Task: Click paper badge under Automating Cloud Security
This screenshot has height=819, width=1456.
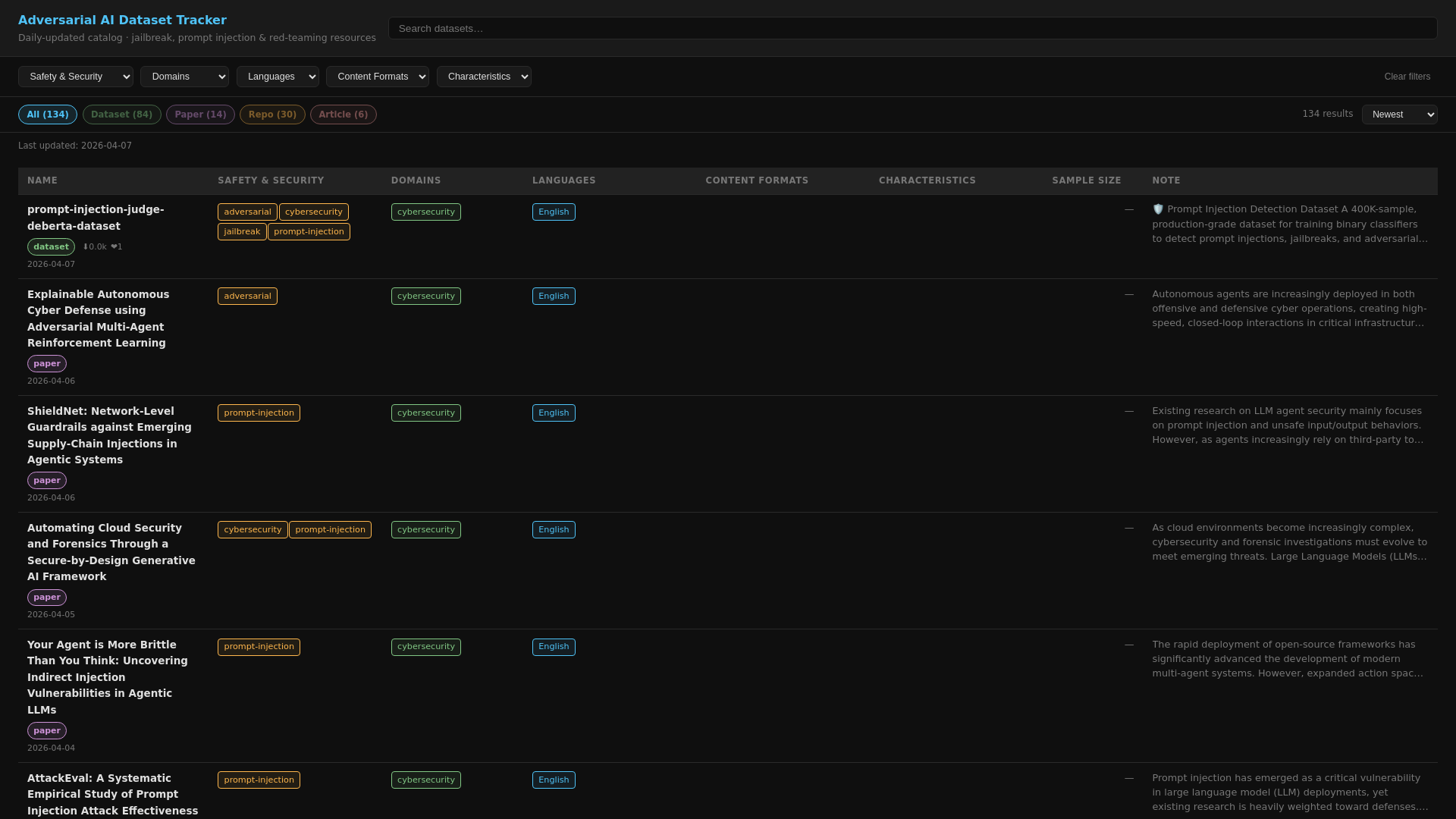Action: click(x=47, y=597)
